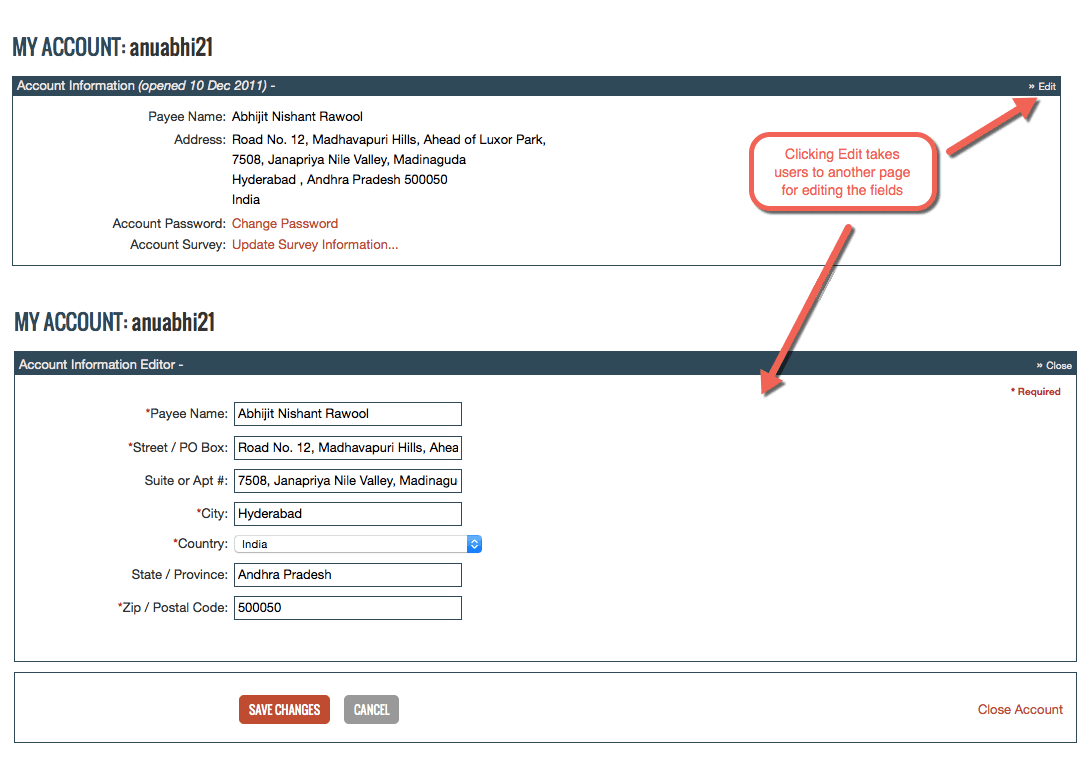Image resolution: width=1084 pixels, height=764 pixels.
Task: Open the Country dropdown showing India
Action: (x=357, y=544)
